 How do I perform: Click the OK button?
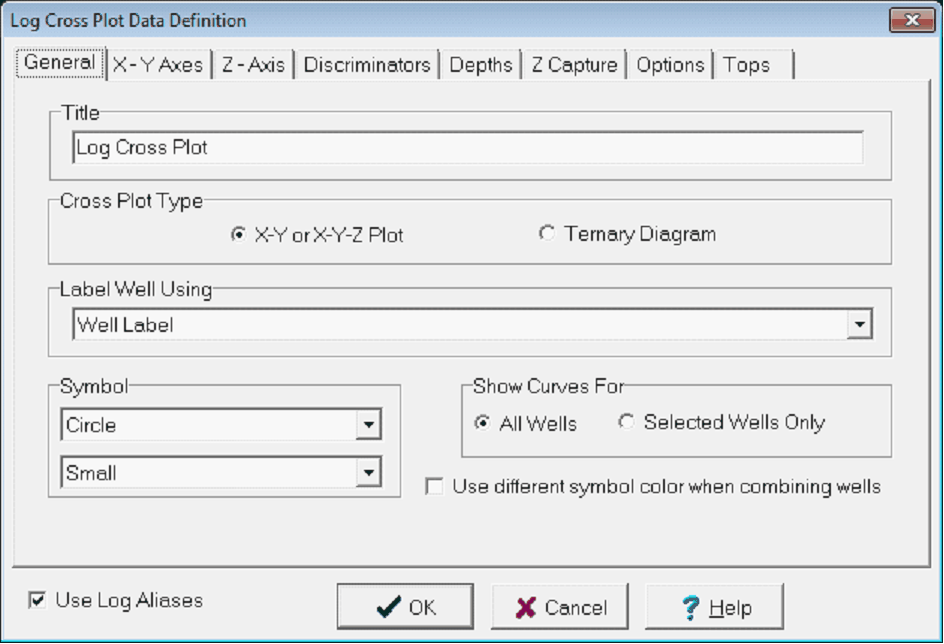(404, 607)
